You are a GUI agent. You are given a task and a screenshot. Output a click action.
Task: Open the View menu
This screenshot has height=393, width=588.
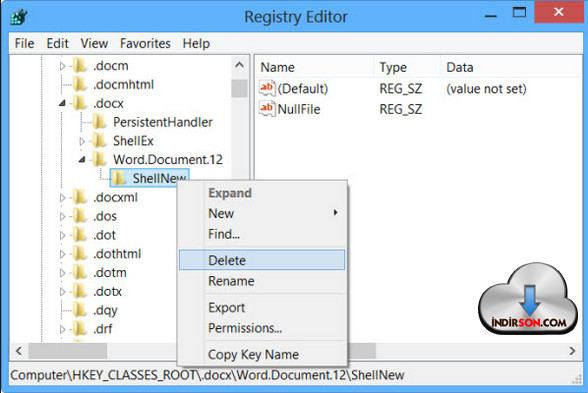tap(94, 44)
